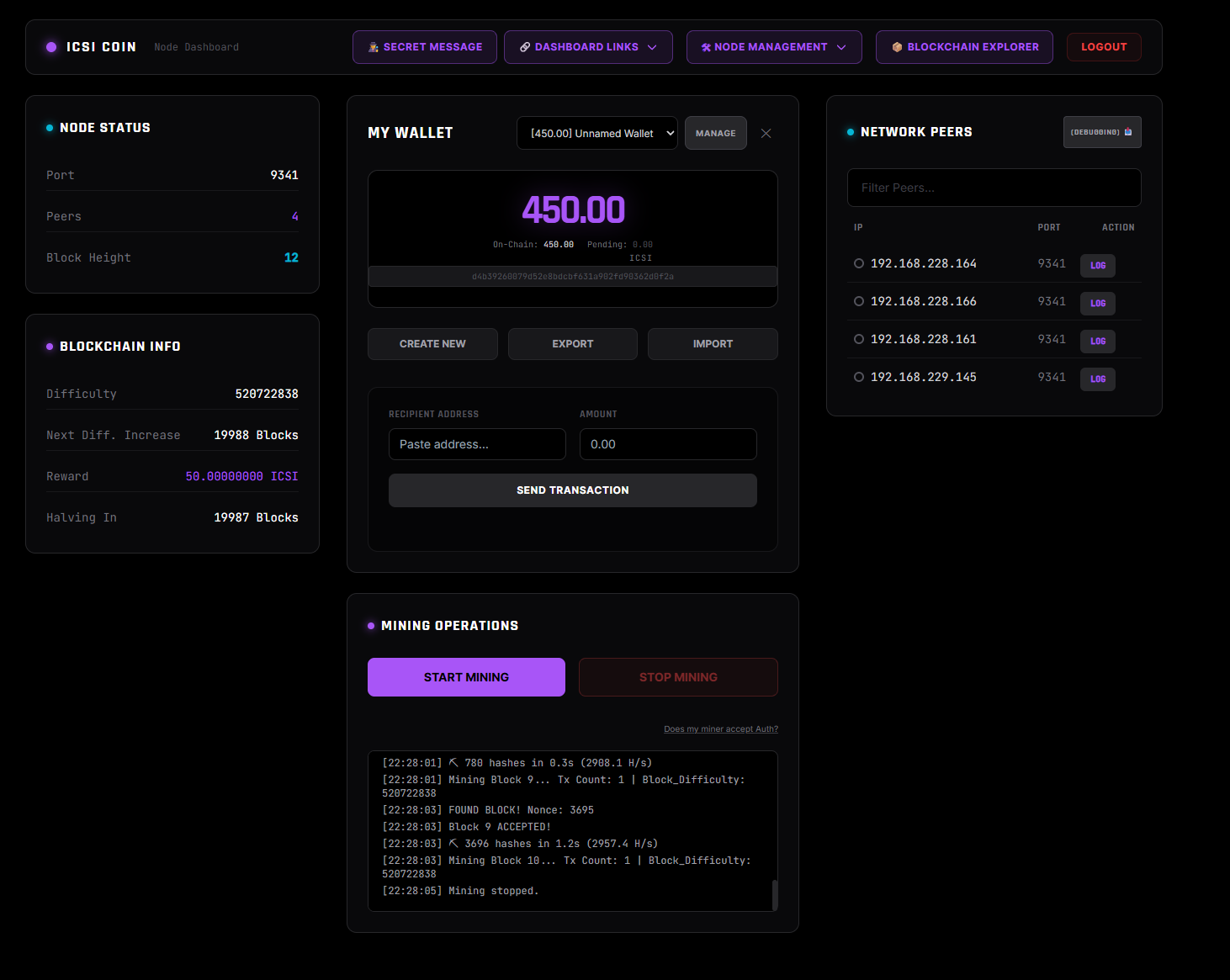Screen dimensions: 1230x980
Task: Select the Peers count value 4
Action: tap(295, 216)
